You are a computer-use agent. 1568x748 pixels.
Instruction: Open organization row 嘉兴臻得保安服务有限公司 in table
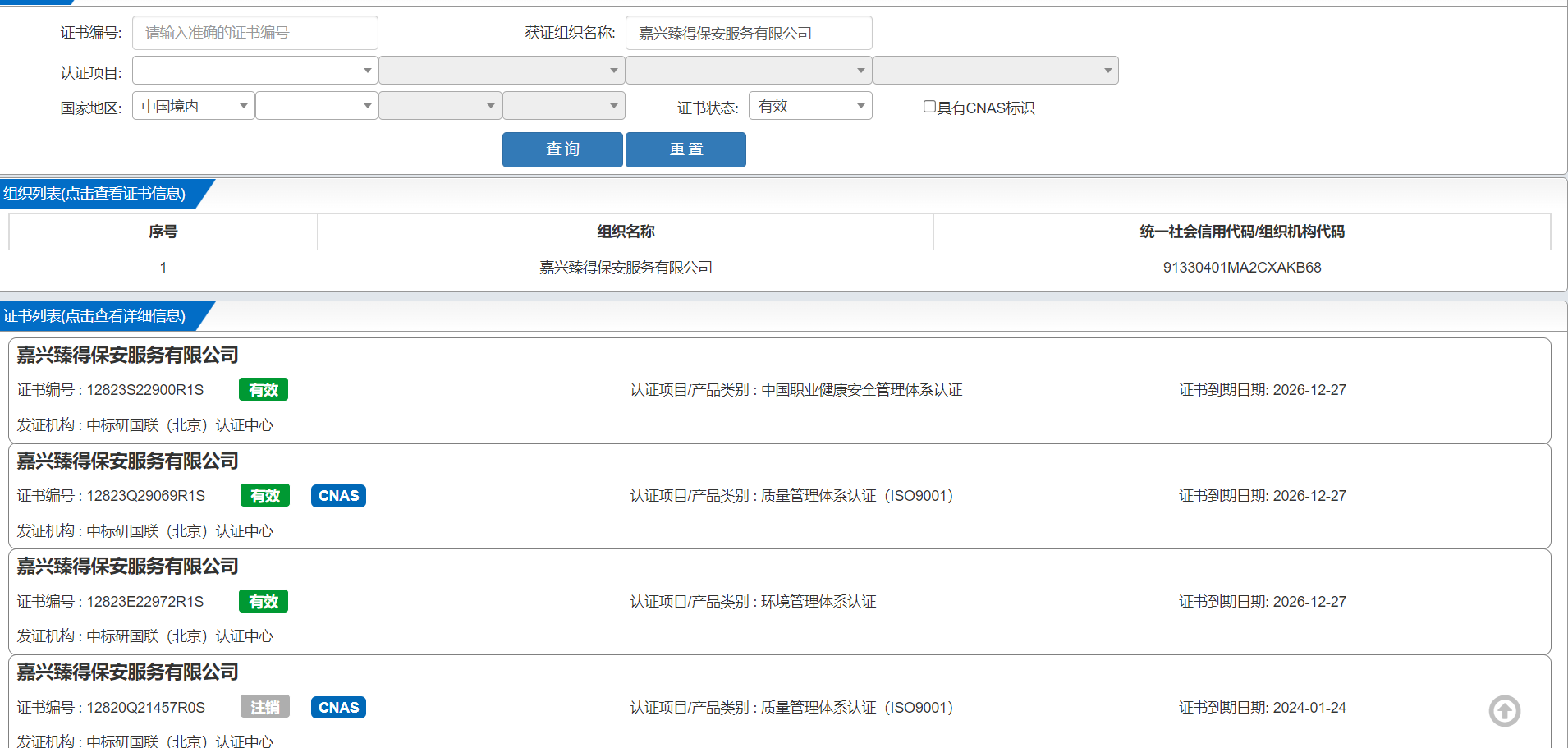[x=626, y=268]
